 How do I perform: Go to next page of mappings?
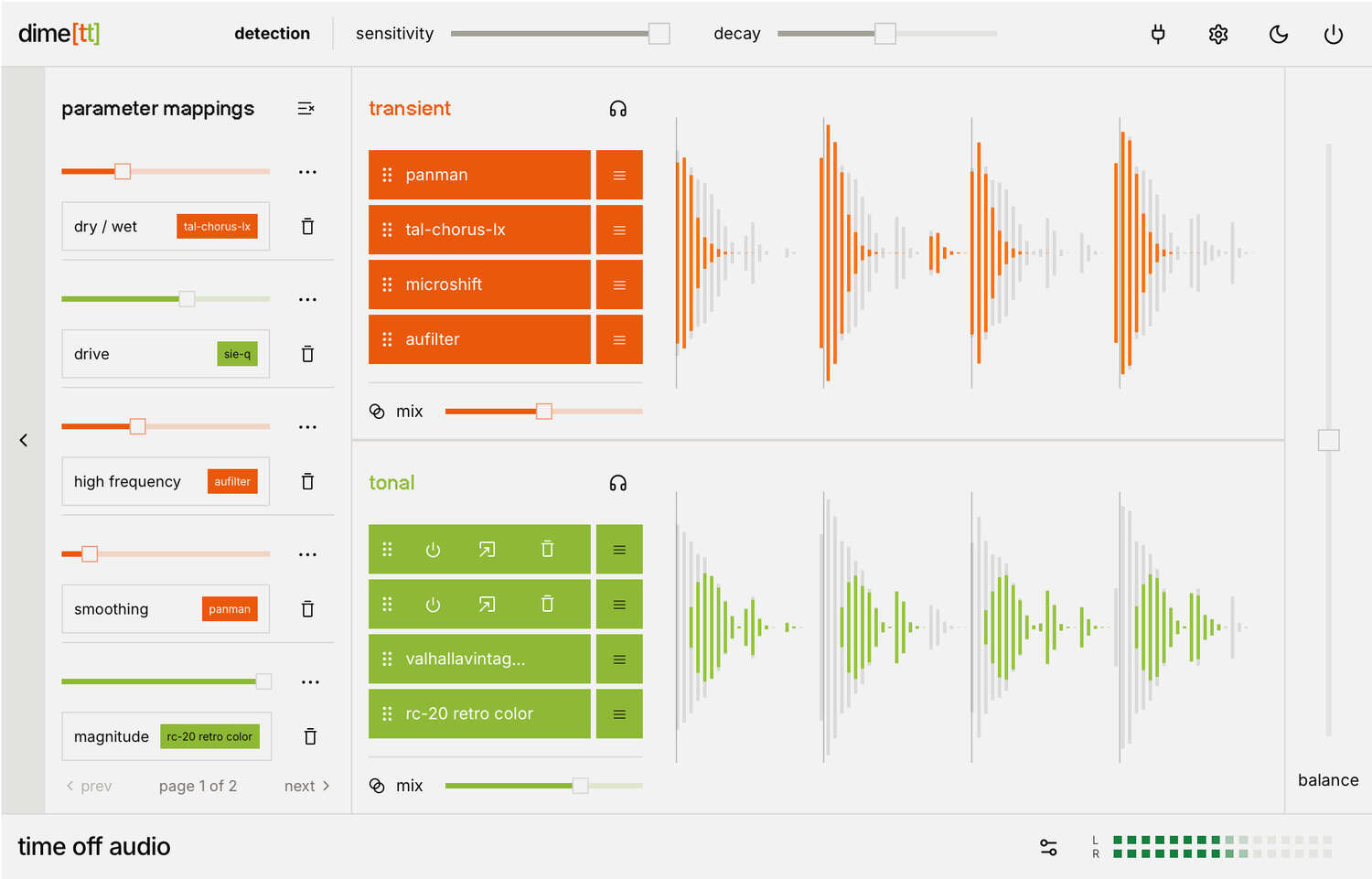(x=306, y=786)
